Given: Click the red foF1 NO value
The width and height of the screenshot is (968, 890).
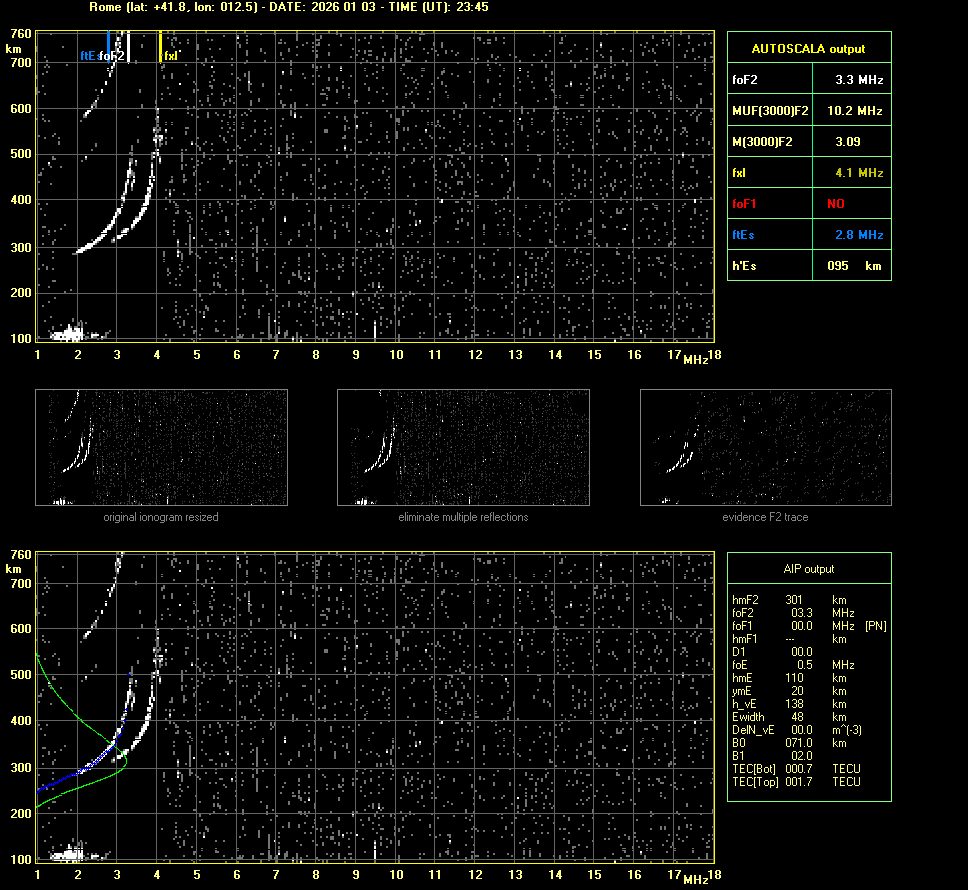Looking at the screenshot, I should pos(835,204).
